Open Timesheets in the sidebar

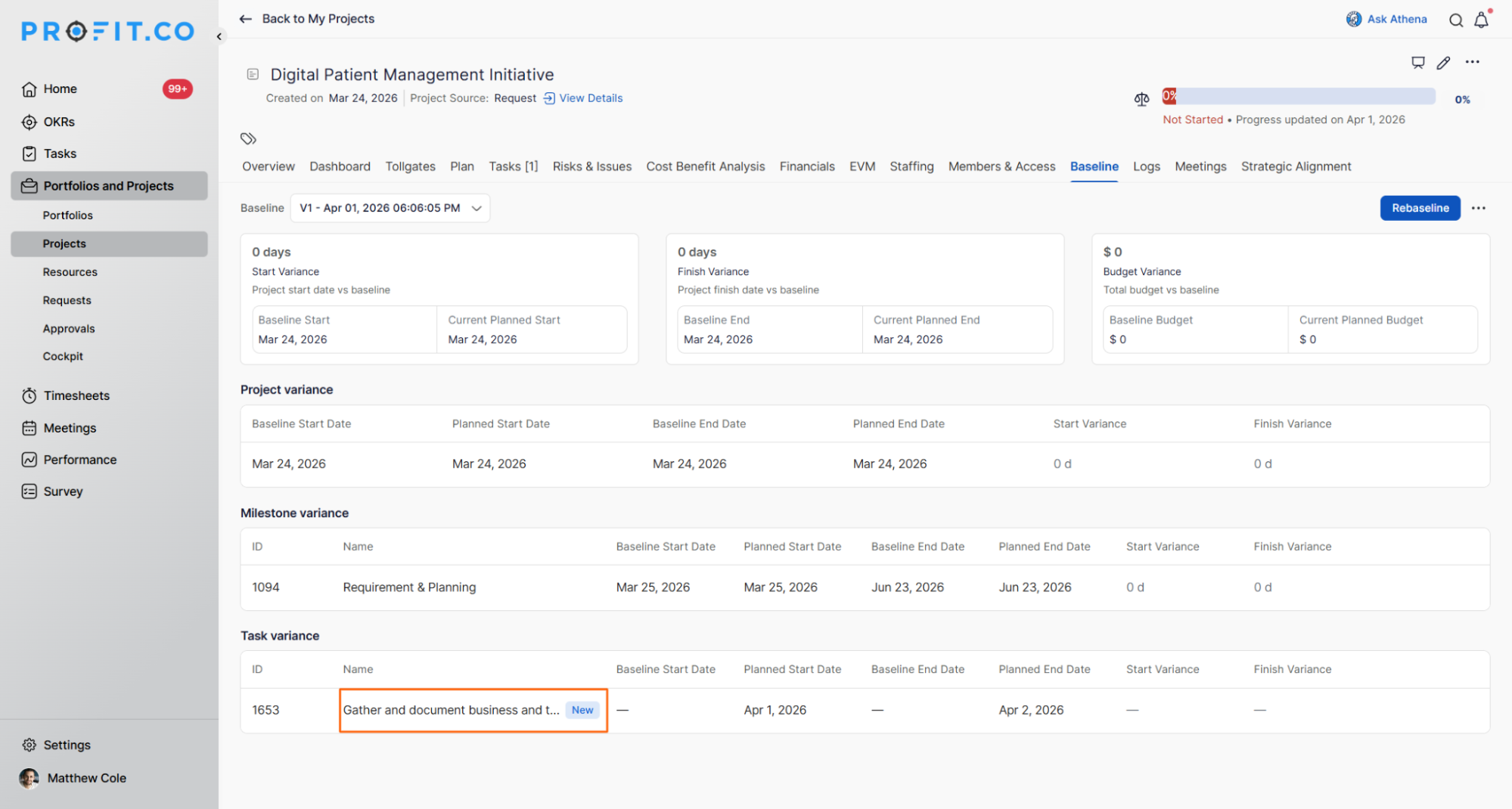pyautogui.click(x=76, y=395)
